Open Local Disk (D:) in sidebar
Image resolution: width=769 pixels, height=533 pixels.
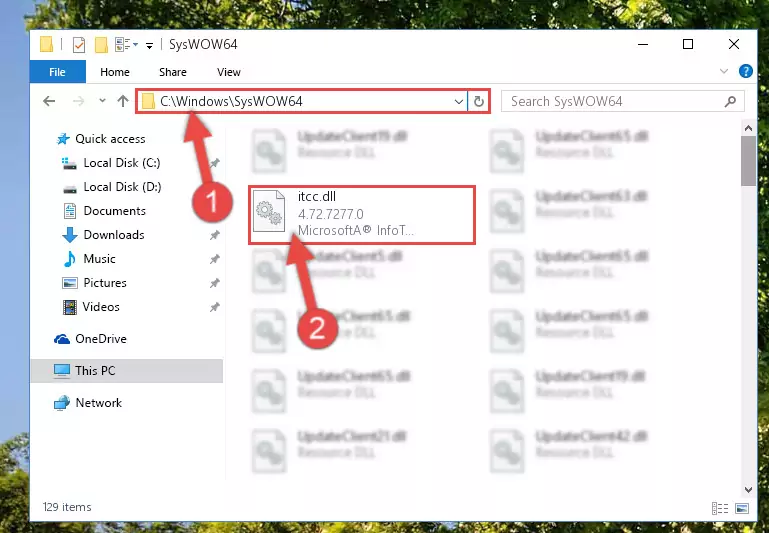click(122, 187)
